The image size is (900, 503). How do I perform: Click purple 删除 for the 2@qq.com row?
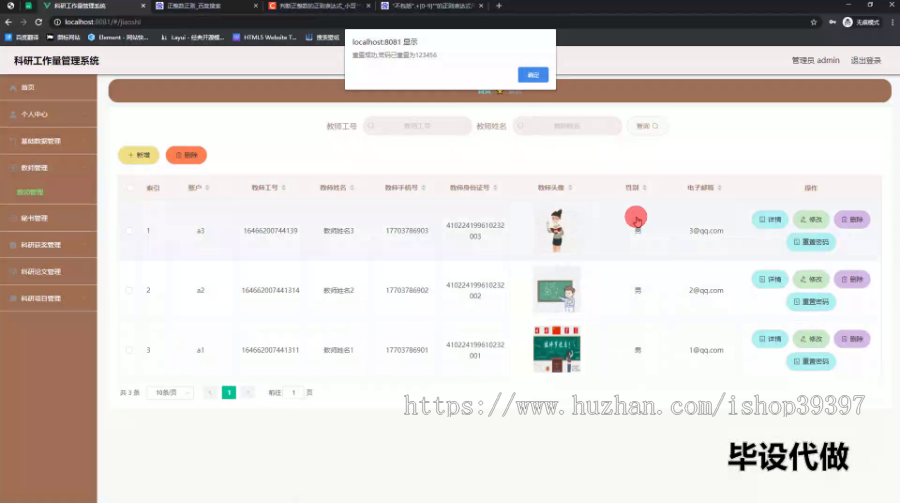click(x=852, y=279)
